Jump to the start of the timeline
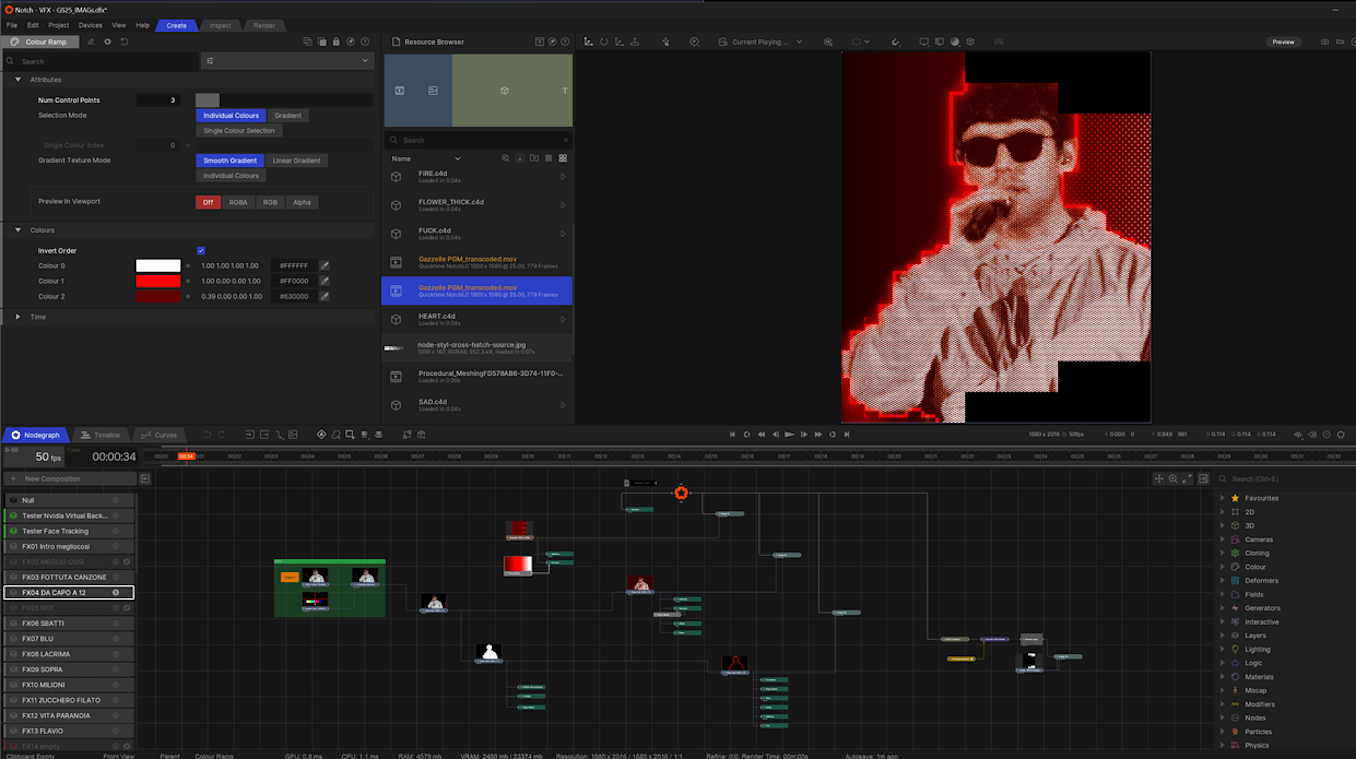This screenshot has width=1356, height=759. (732, 434)
